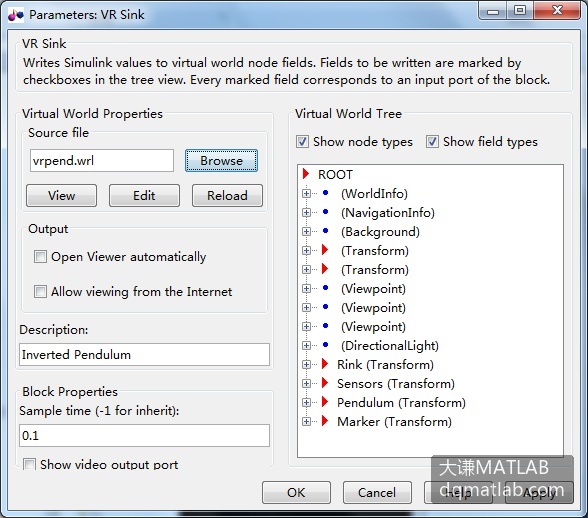Image resolution: width=588 pixels, height=518 pixels.
Task: Uncheck Show field types option
Action: pyautogui.click(x=432, y=142)
